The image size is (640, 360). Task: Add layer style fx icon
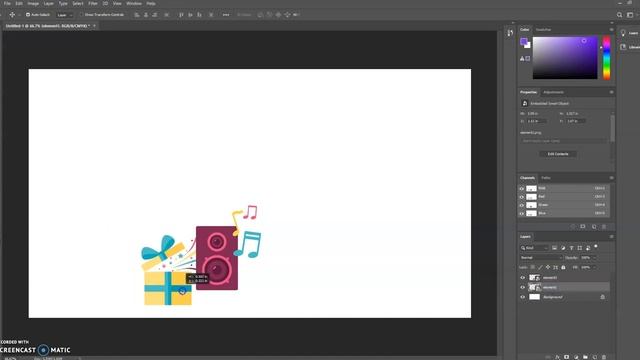[557, 357]
